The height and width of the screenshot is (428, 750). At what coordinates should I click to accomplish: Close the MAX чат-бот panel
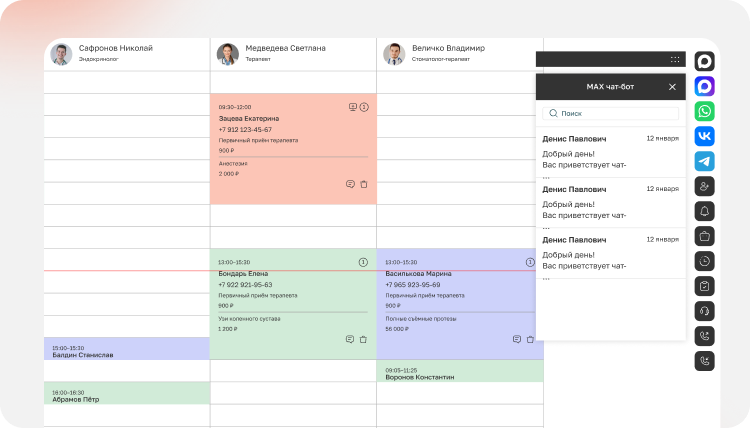[x=672, y=87]
